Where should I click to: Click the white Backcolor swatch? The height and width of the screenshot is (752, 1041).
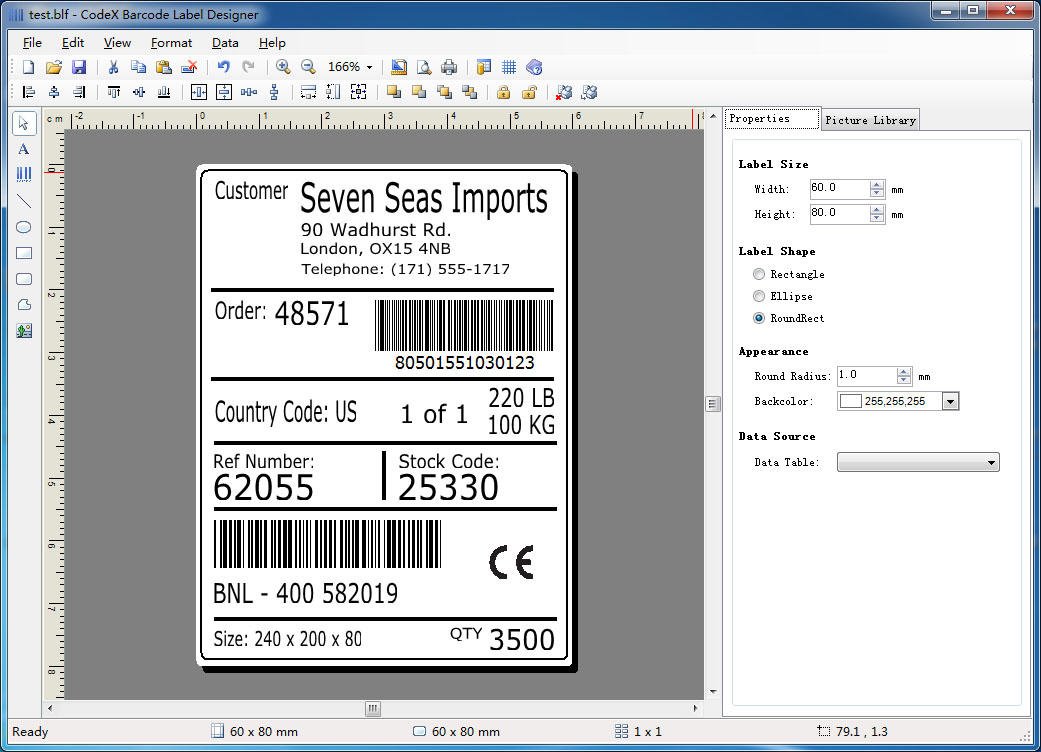(x=850, y=401)
